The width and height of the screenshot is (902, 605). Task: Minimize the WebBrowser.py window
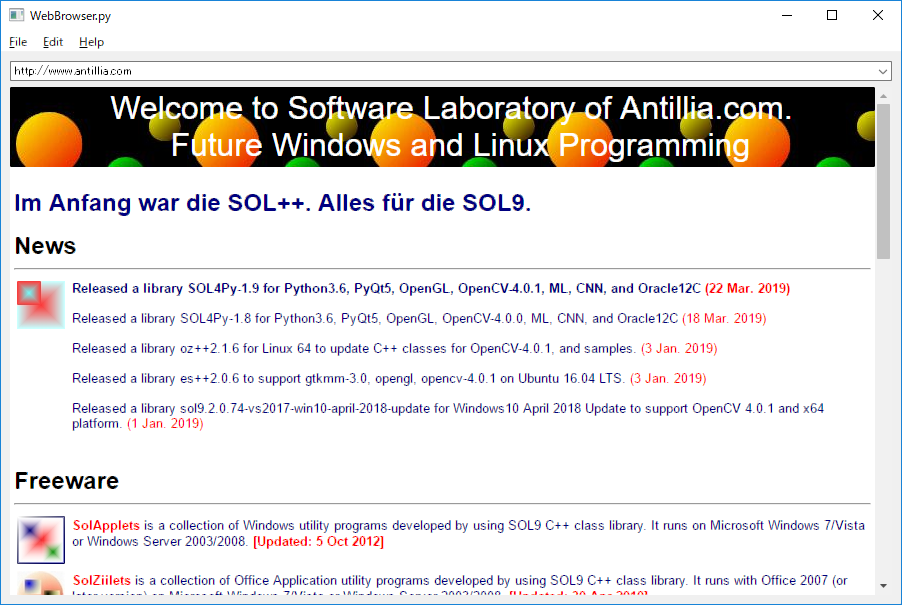point(787,16)
